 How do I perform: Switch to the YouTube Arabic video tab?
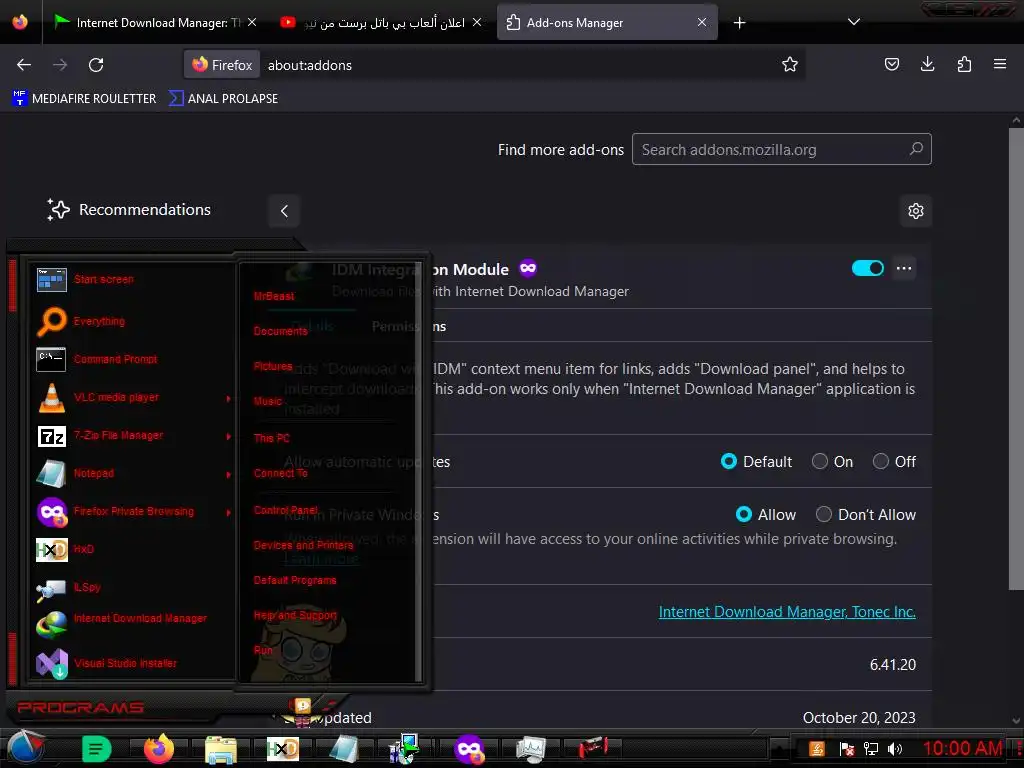point(381,23)
